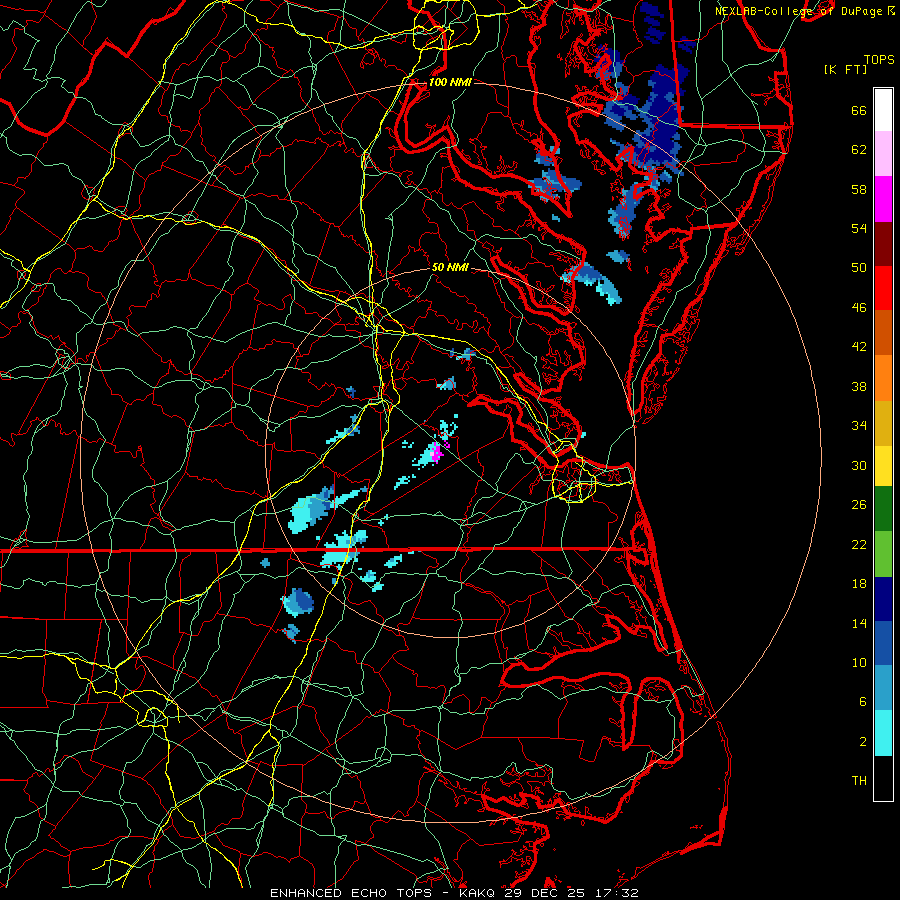
Task: Click the light blue legend swatch
Action: (x=883, y=688)
